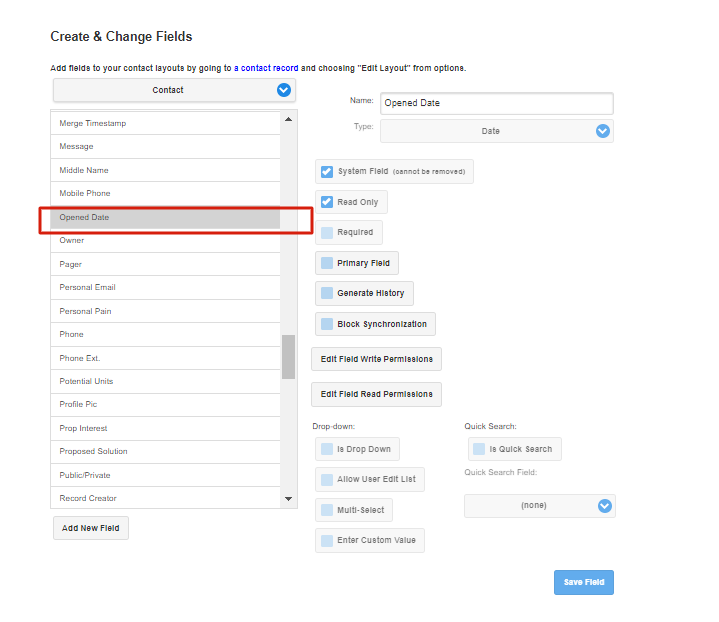
Task: Open the Contact record type dropdown
Action: click(174, 90)
